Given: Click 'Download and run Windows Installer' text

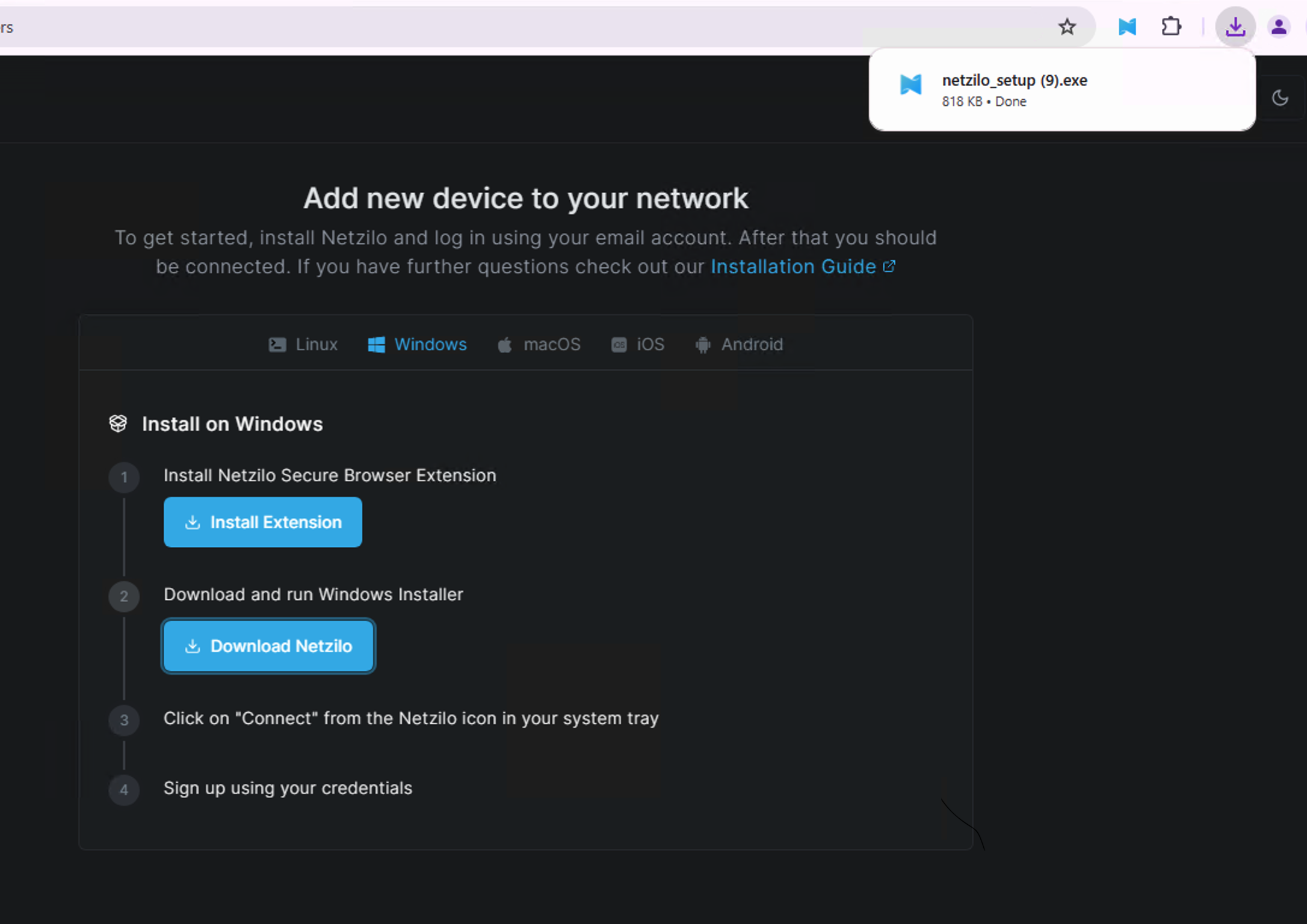Looking at the screenshot, I should coord(314,594).
